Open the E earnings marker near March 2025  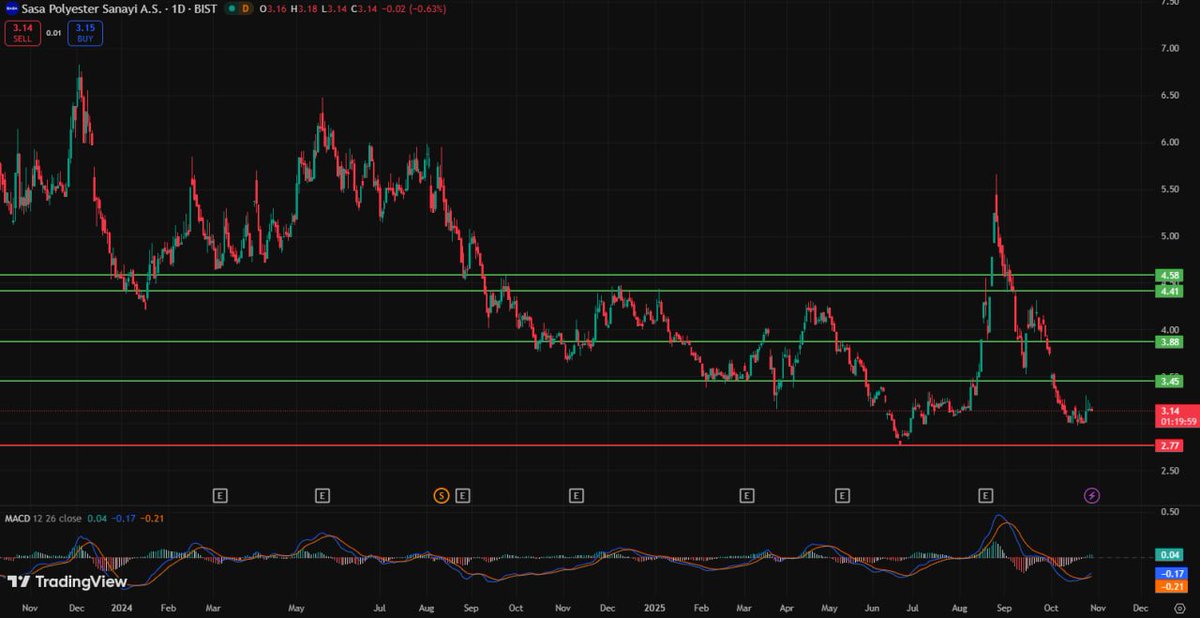(746, 495)
